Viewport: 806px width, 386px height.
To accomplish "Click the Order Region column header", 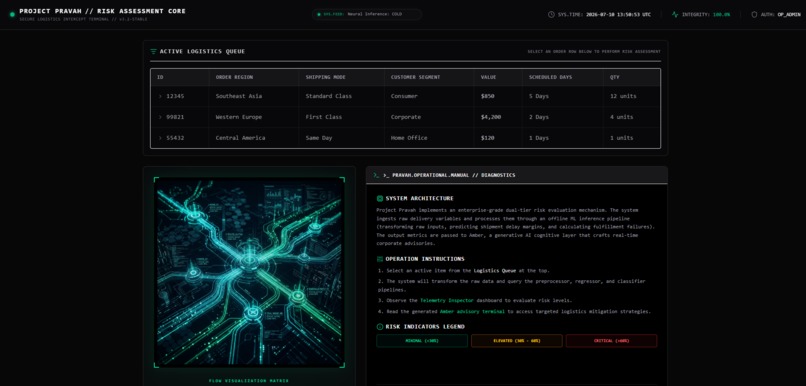I will pos(254,77).
